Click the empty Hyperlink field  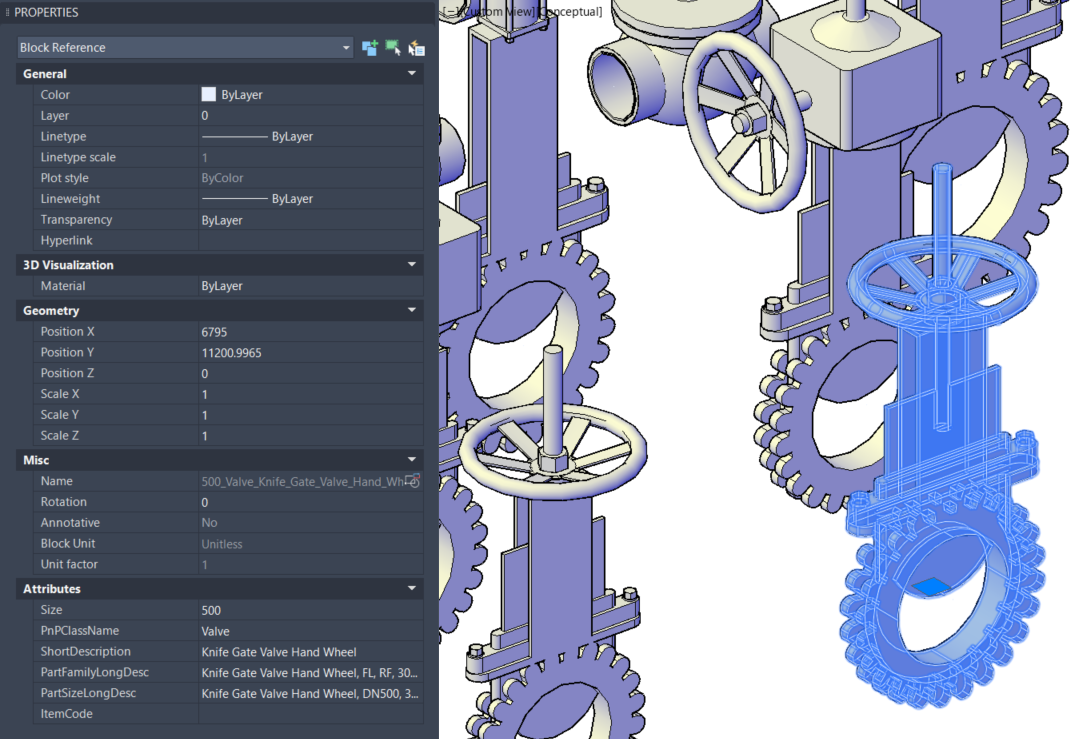click(x=311, y=240)
